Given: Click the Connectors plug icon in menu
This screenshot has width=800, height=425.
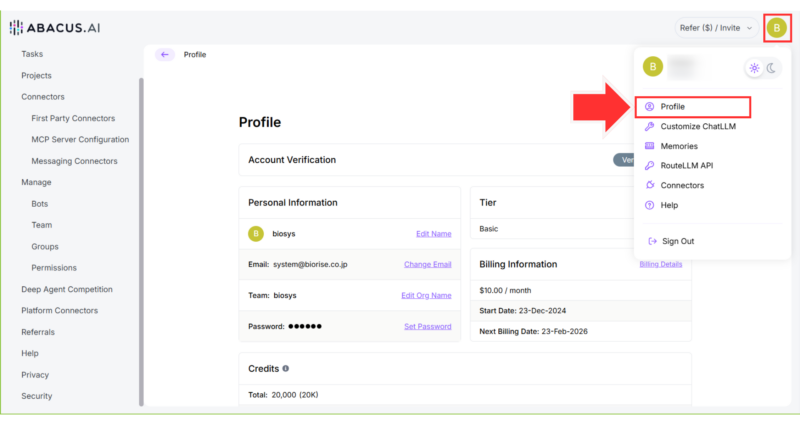Looking at the screenshot, I should coord(649,185).
